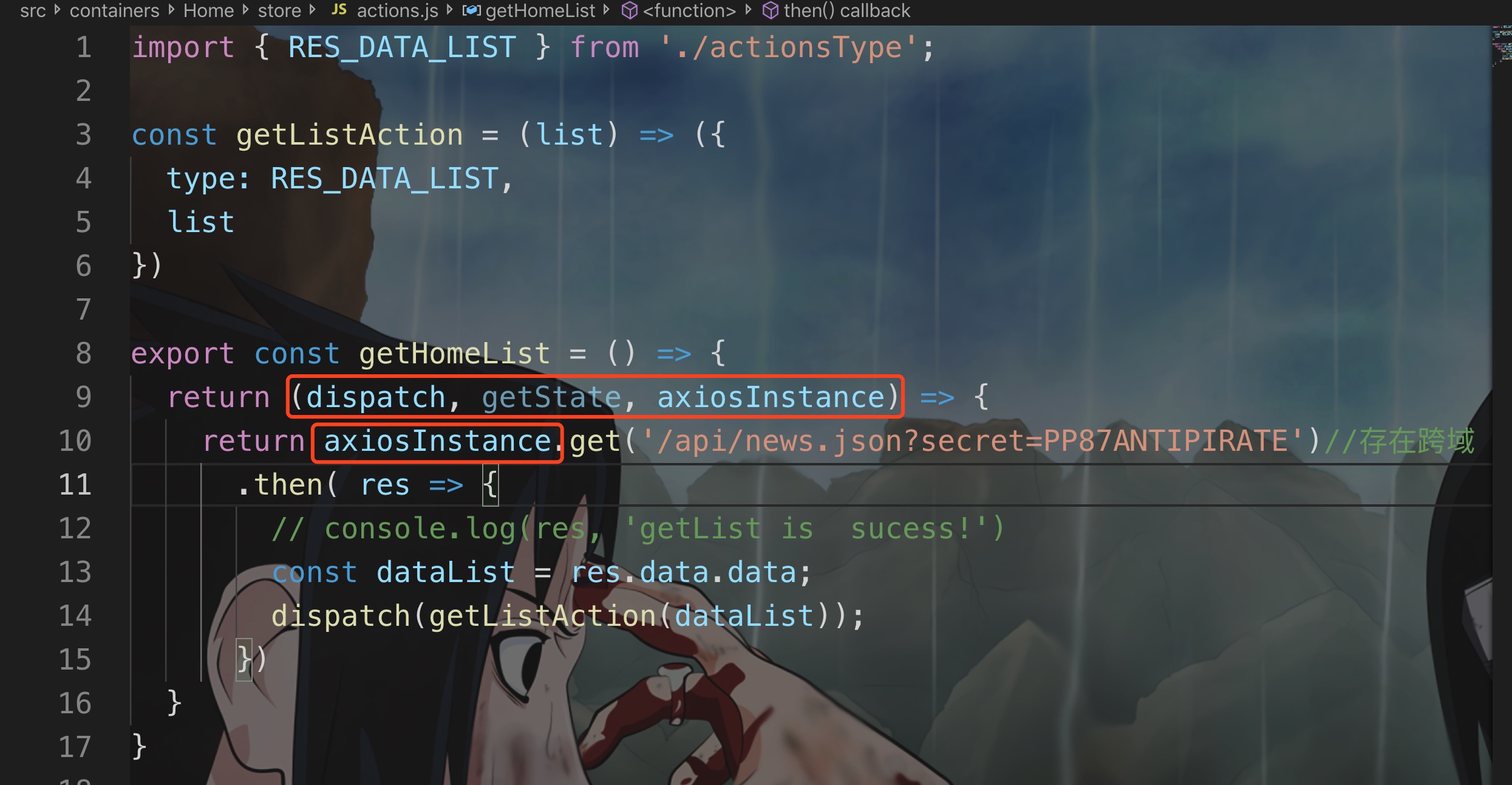Click the <function> cube symbol icon
This screenshot has width=1512, height=785.
630,10
